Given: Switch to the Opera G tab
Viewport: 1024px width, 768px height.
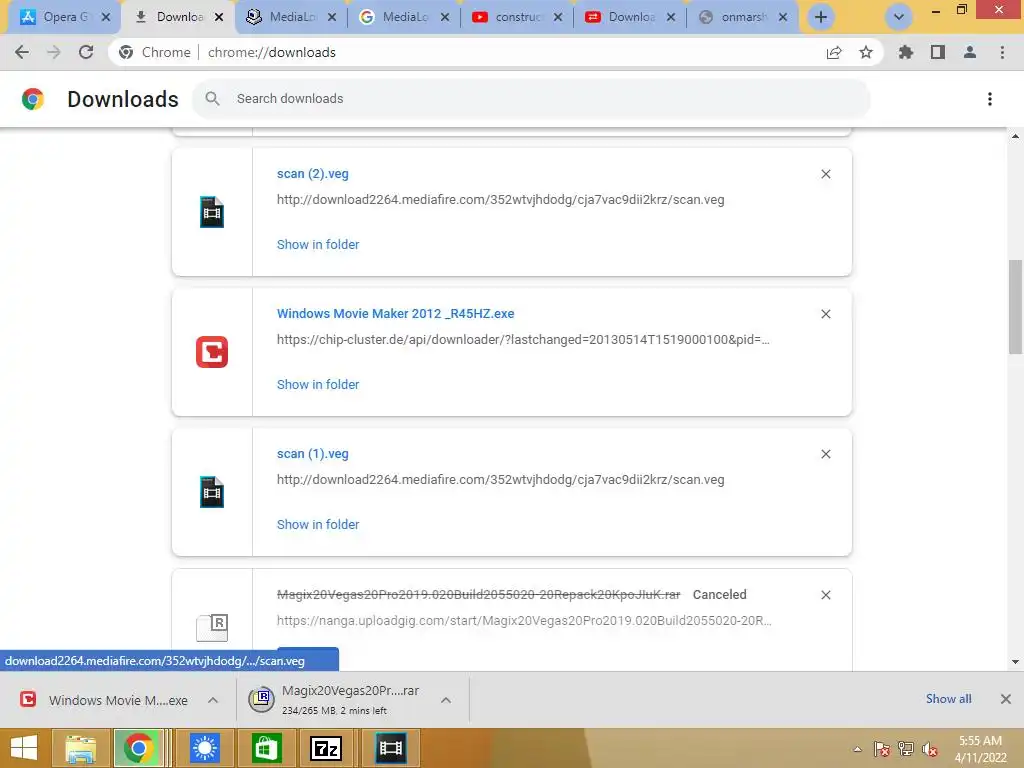Looking at the screenshot, I should [62, 17].
